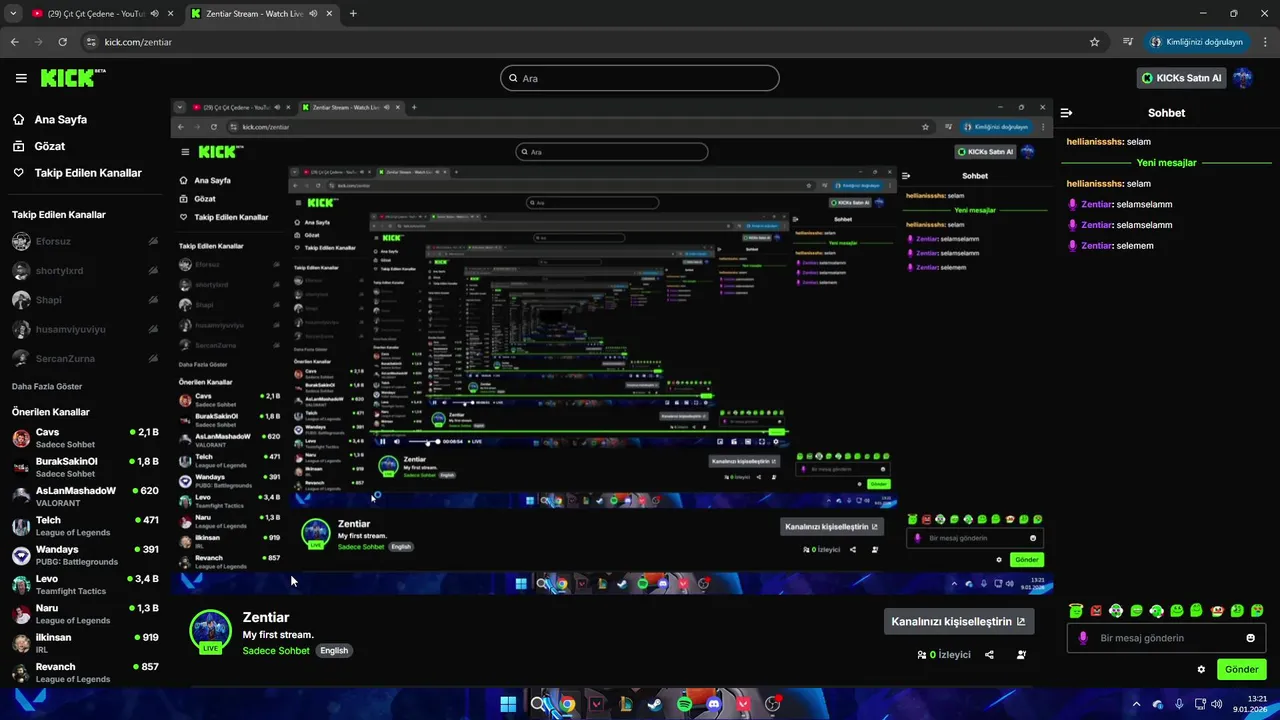Bookmark this page with star icon
The width and height of the screenshot is (1280, 720).
1094,42
